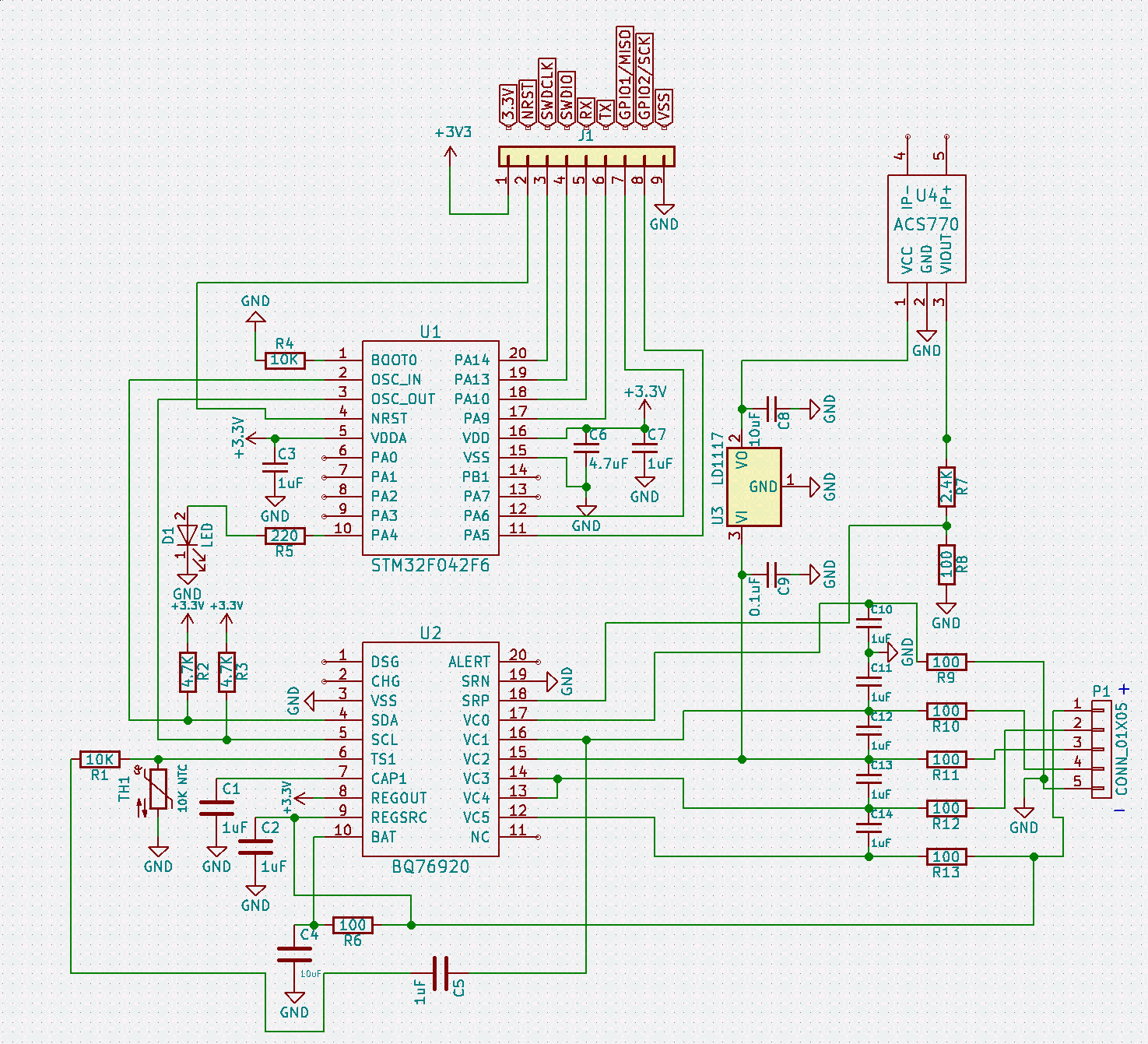
Task: Click the BQ76920 value text
Action: tap(430, 866)
